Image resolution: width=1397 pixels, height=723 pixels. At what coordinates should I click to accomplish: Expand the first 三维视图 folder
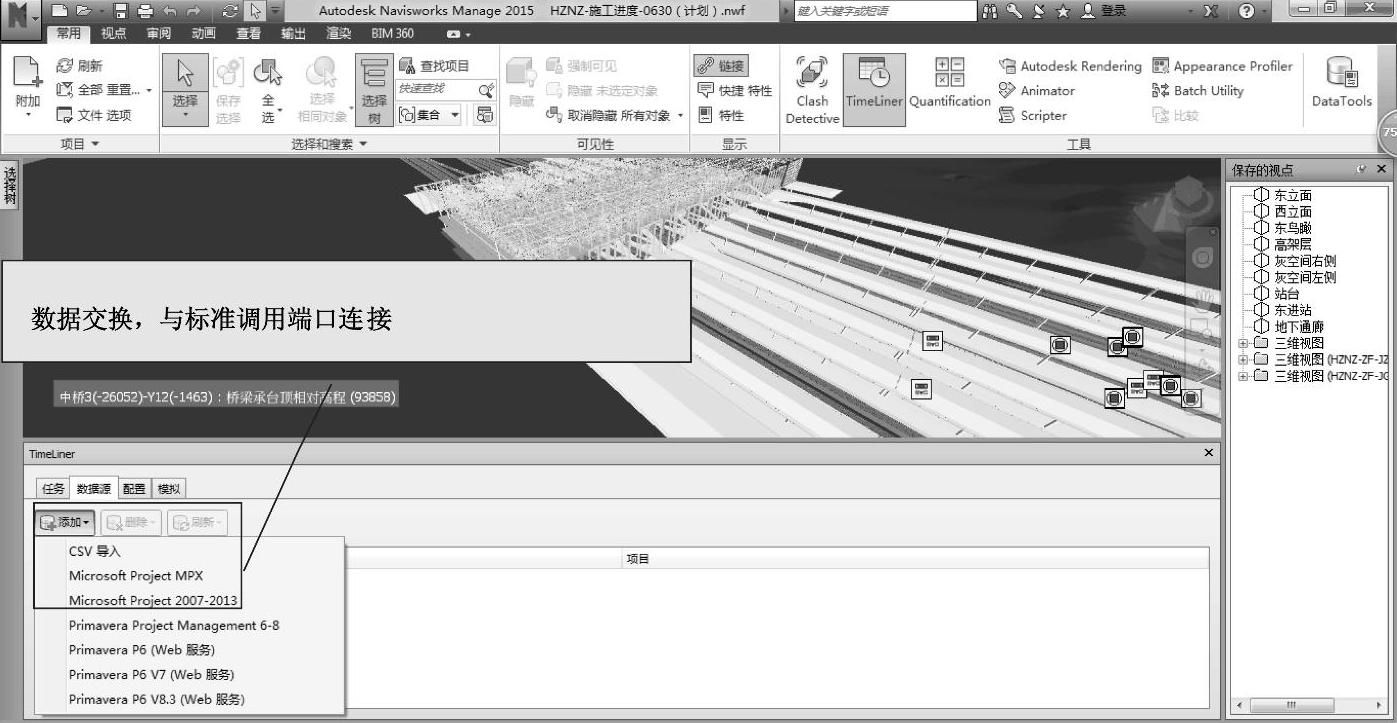(x=1243, y=343)
